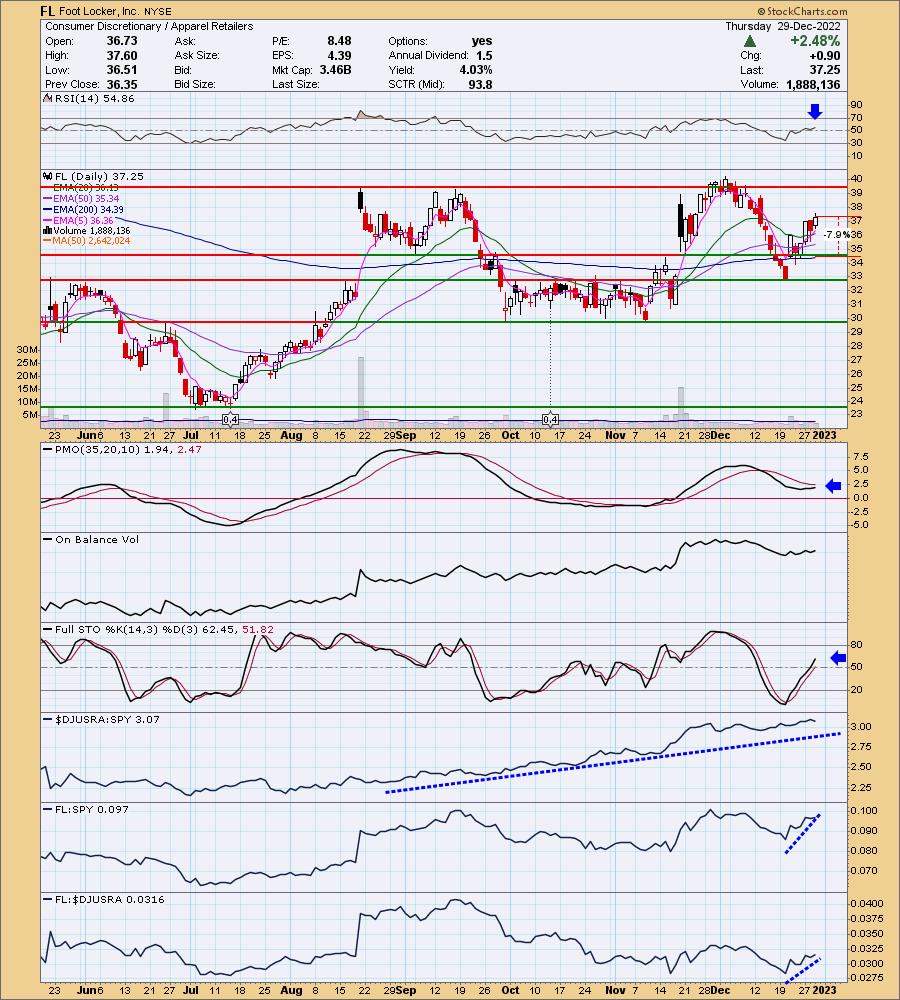Screen dimensions: 900x1000
Task: Click the Annual Dividend value 1.5
Action: click(483, 55)
